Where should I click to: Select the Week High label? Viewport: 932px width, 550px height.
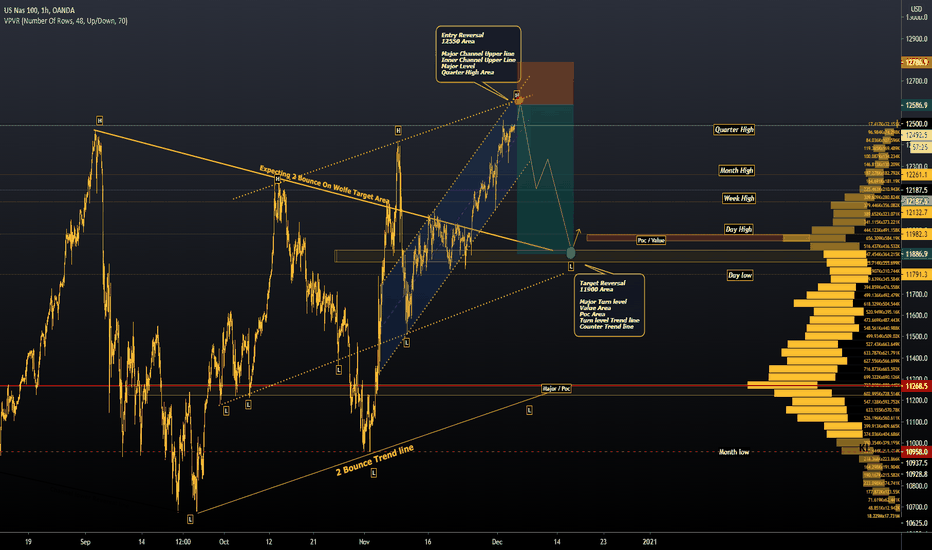pos(739,199)
